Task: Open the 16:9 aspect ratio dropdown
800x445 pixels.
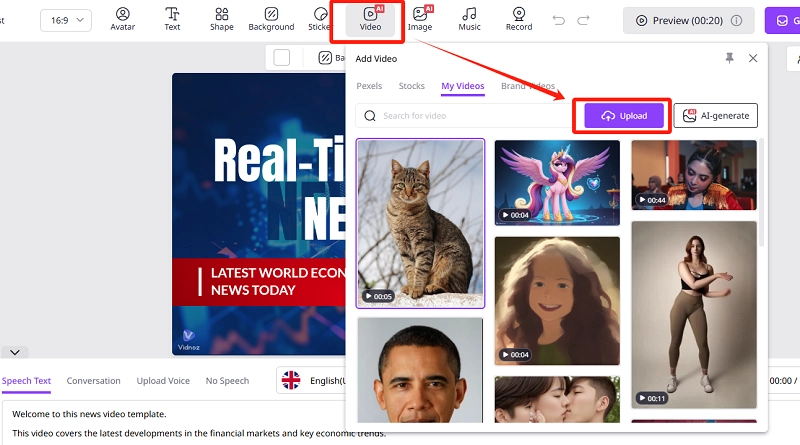Action: click(x=66, y=20)
